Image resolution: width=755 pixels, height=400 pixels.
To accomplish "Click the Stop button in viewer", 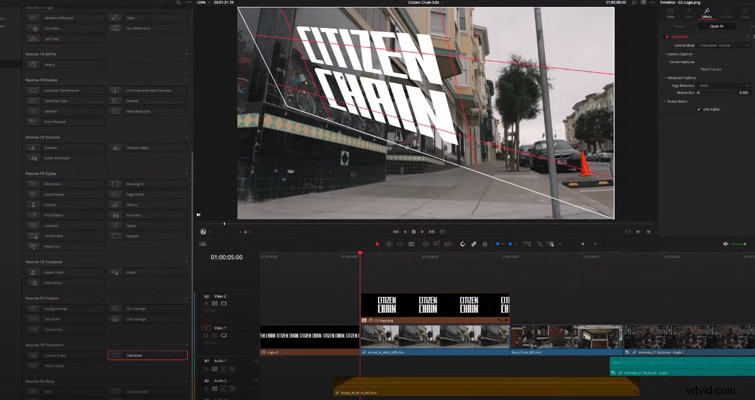I will click(x=414, y=232).
